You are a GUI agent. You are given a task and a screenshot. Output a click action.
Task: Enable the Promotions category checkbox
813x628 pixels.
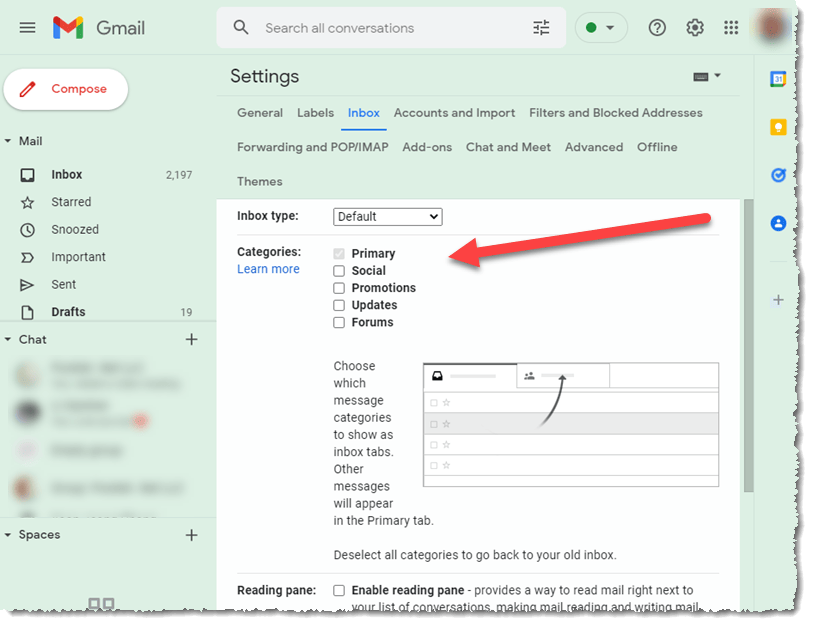pos(339,288)
